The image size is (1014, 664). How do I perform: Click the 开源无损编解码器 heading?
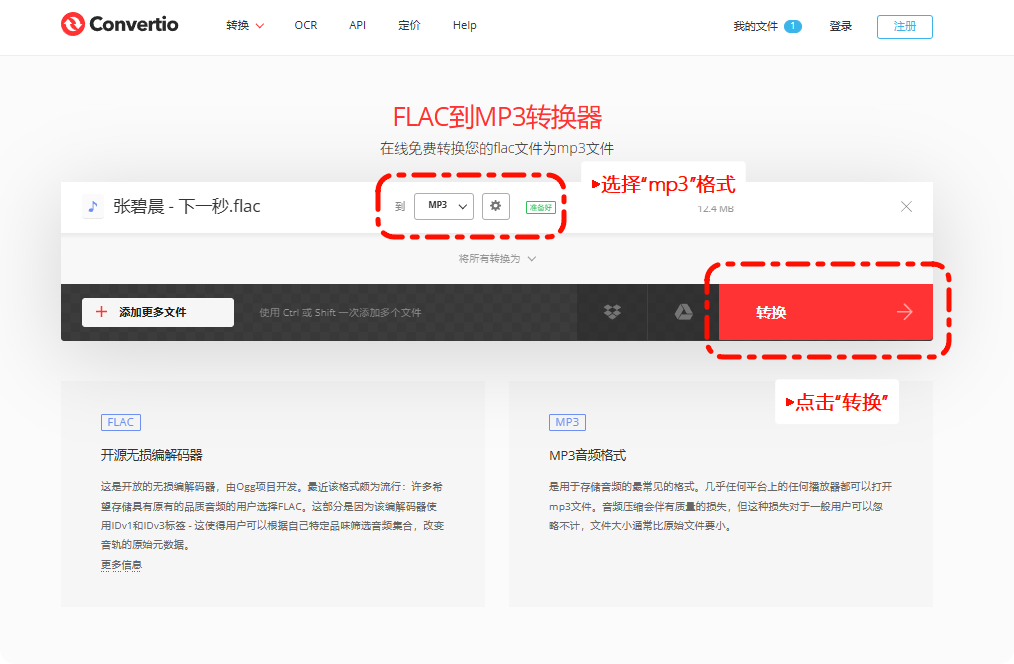point(151,455)
